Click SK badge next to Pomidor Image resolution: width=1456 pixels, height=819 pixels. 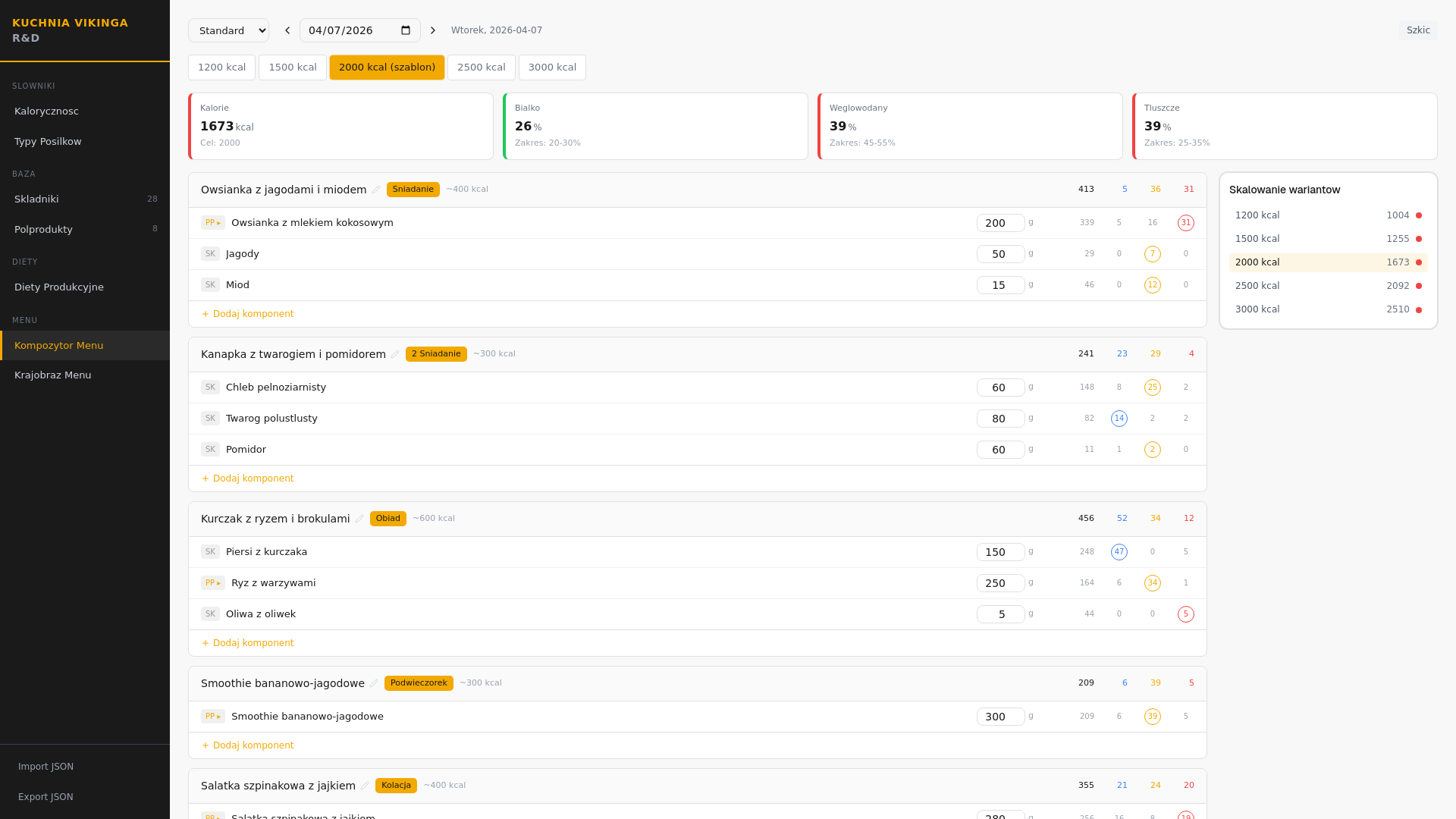210,450
